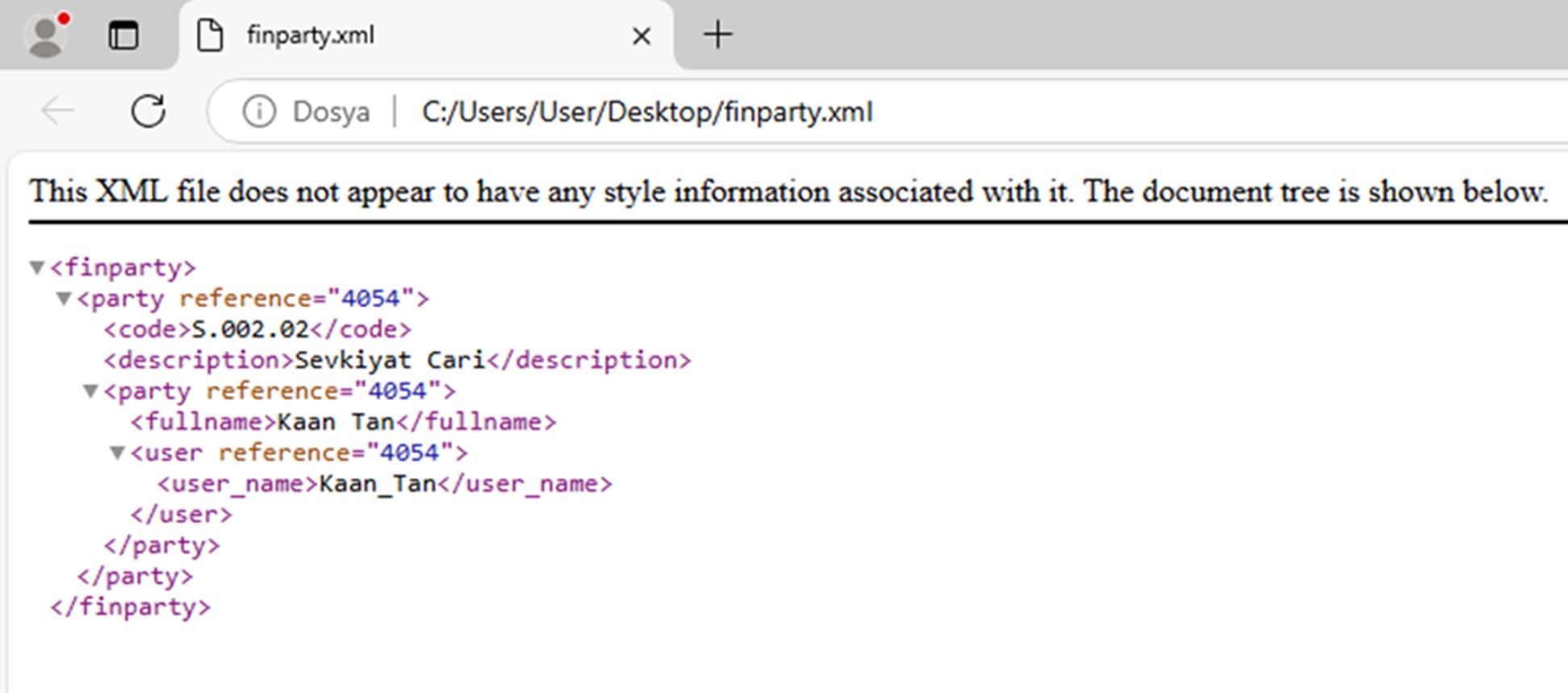This screenshot has height=693, width=1568.
Task: Click the page icon on finparty.xml tab
Action: pyautogui.click(x=210, y=35)
